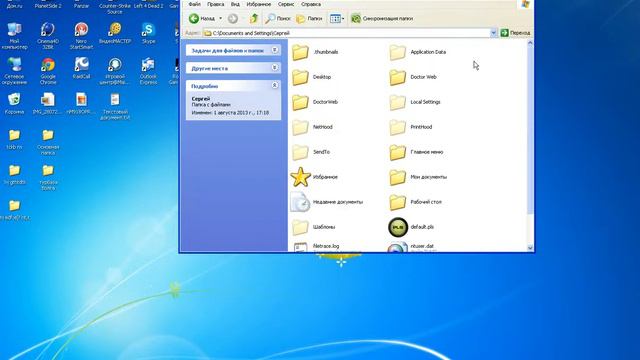Select the Основная папка desktop folder

coord(48,142)
